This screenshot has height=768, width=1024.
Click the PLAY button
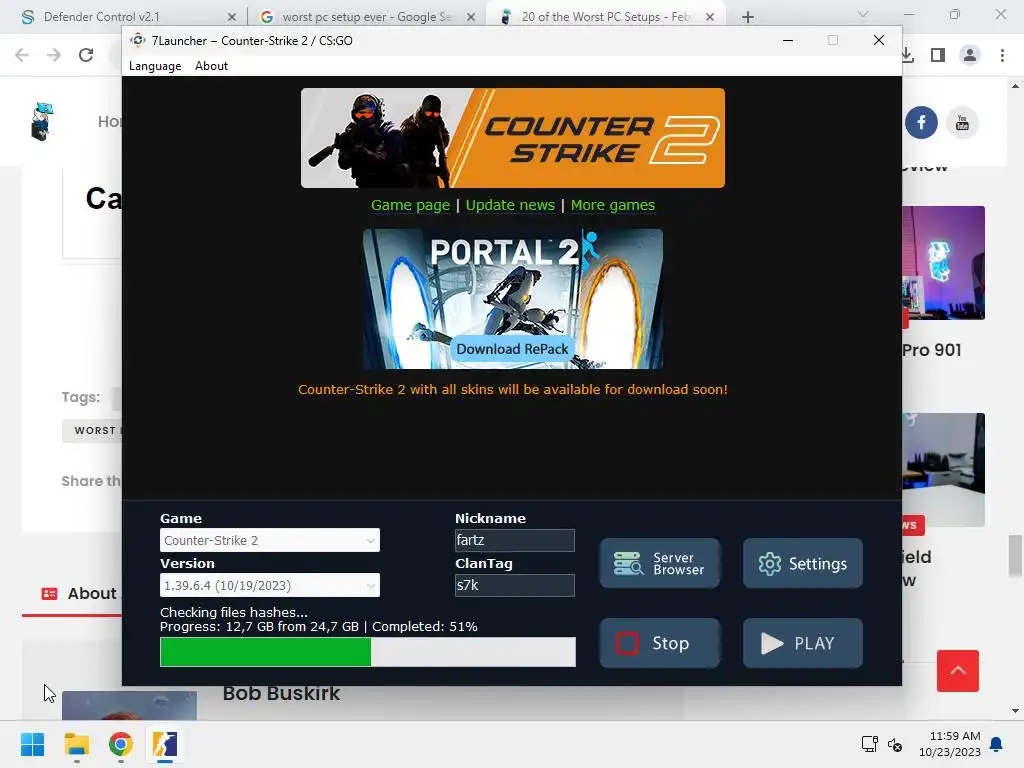pyautogui.click(x=803, y=643)
